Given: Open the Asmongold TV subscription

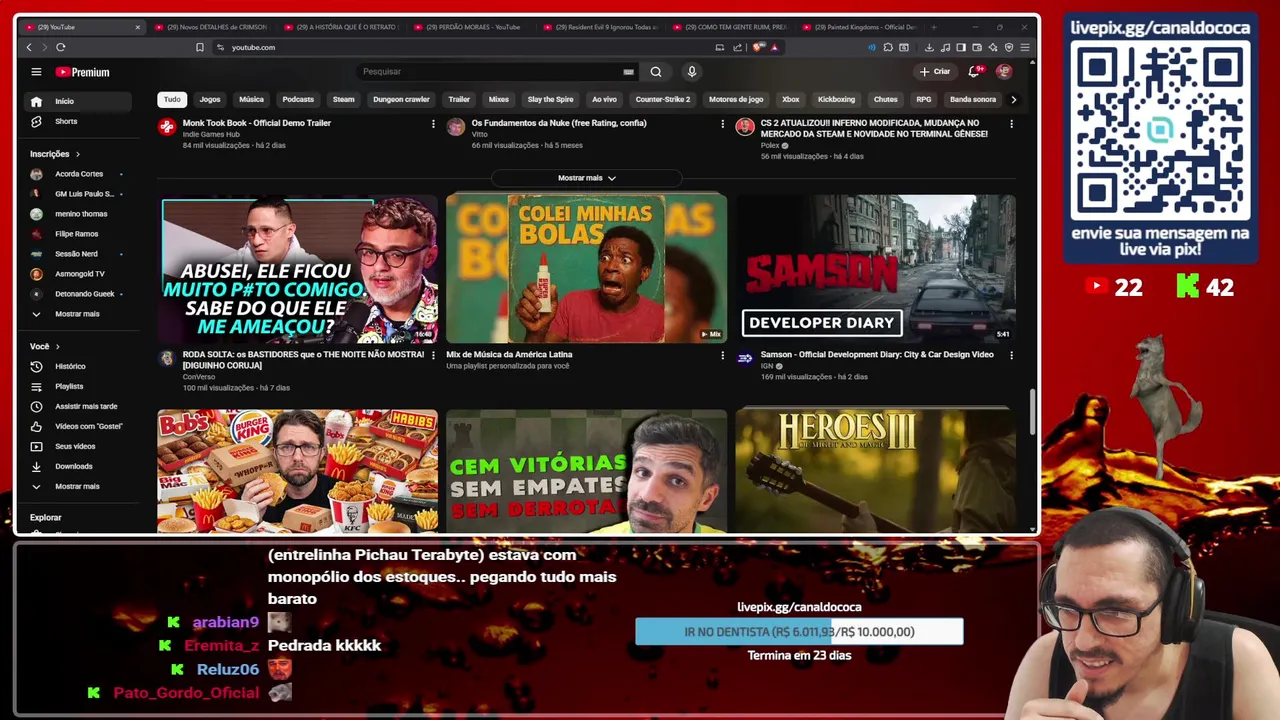Looking at the screenshot, I should click(77, 274).
